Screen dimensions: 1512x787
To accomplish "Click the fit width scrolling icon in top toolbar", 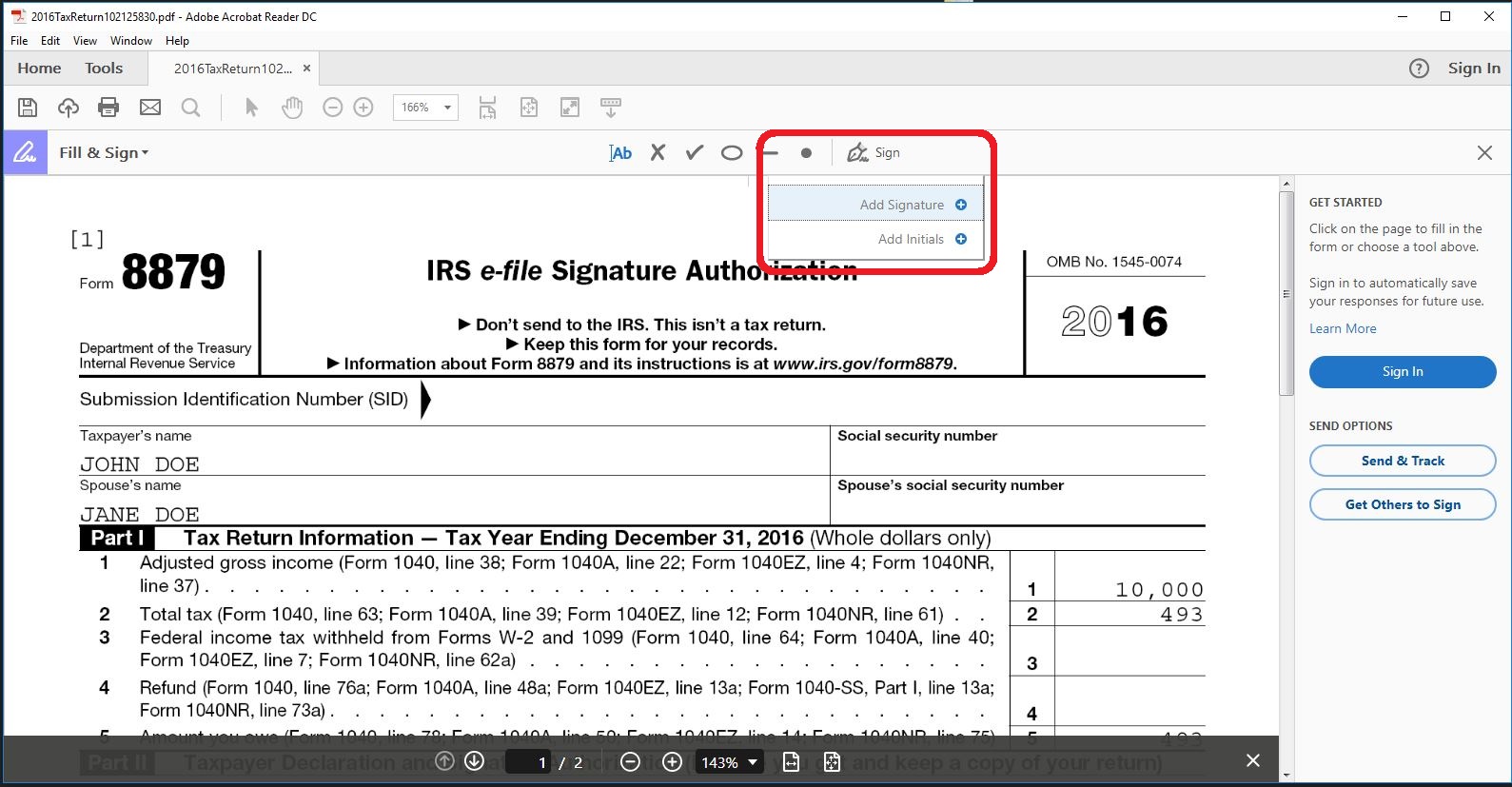I will (x=487, y=108).
